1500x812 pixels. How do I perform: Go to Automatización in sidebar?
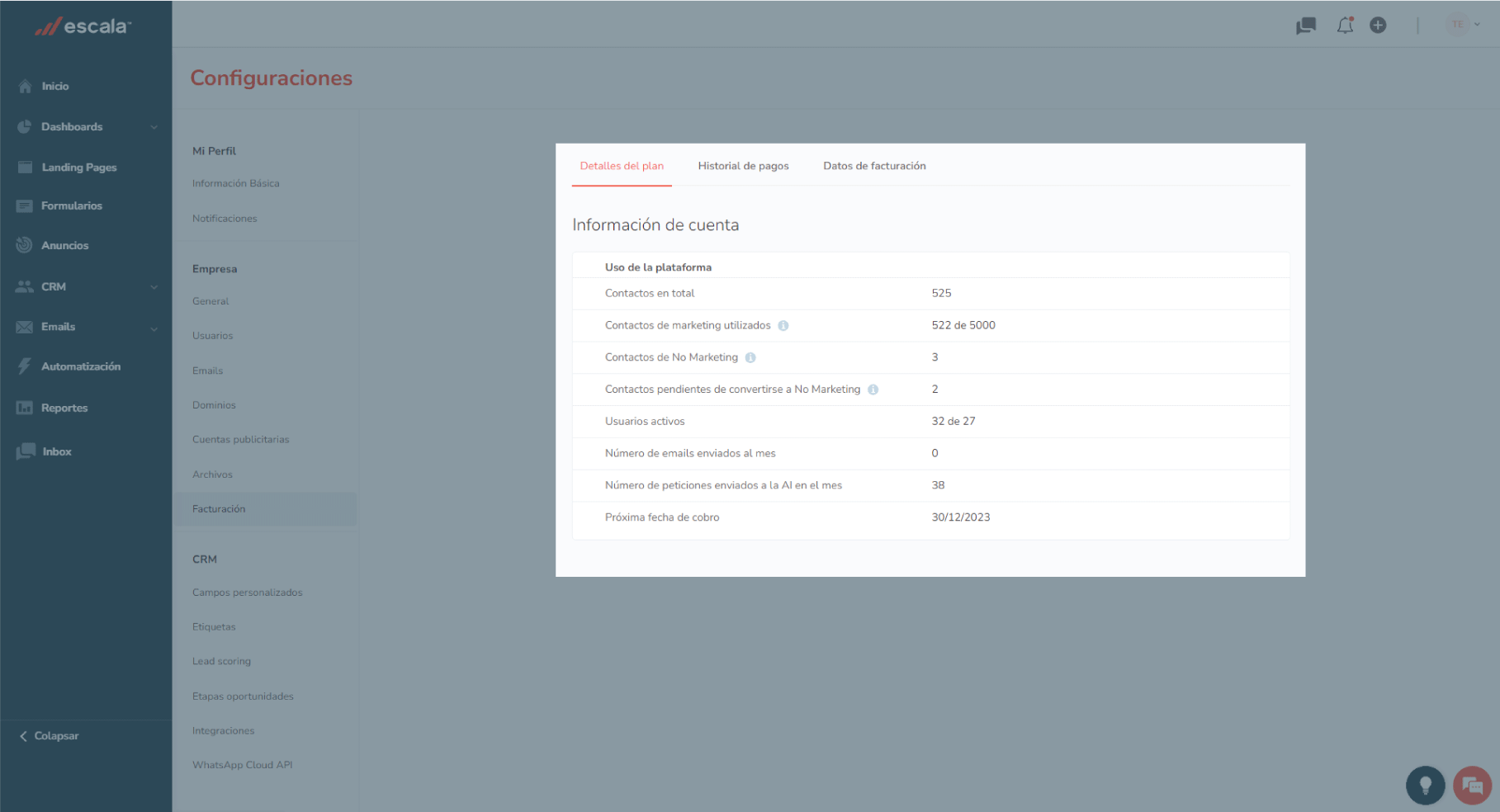tap(81, 366)
